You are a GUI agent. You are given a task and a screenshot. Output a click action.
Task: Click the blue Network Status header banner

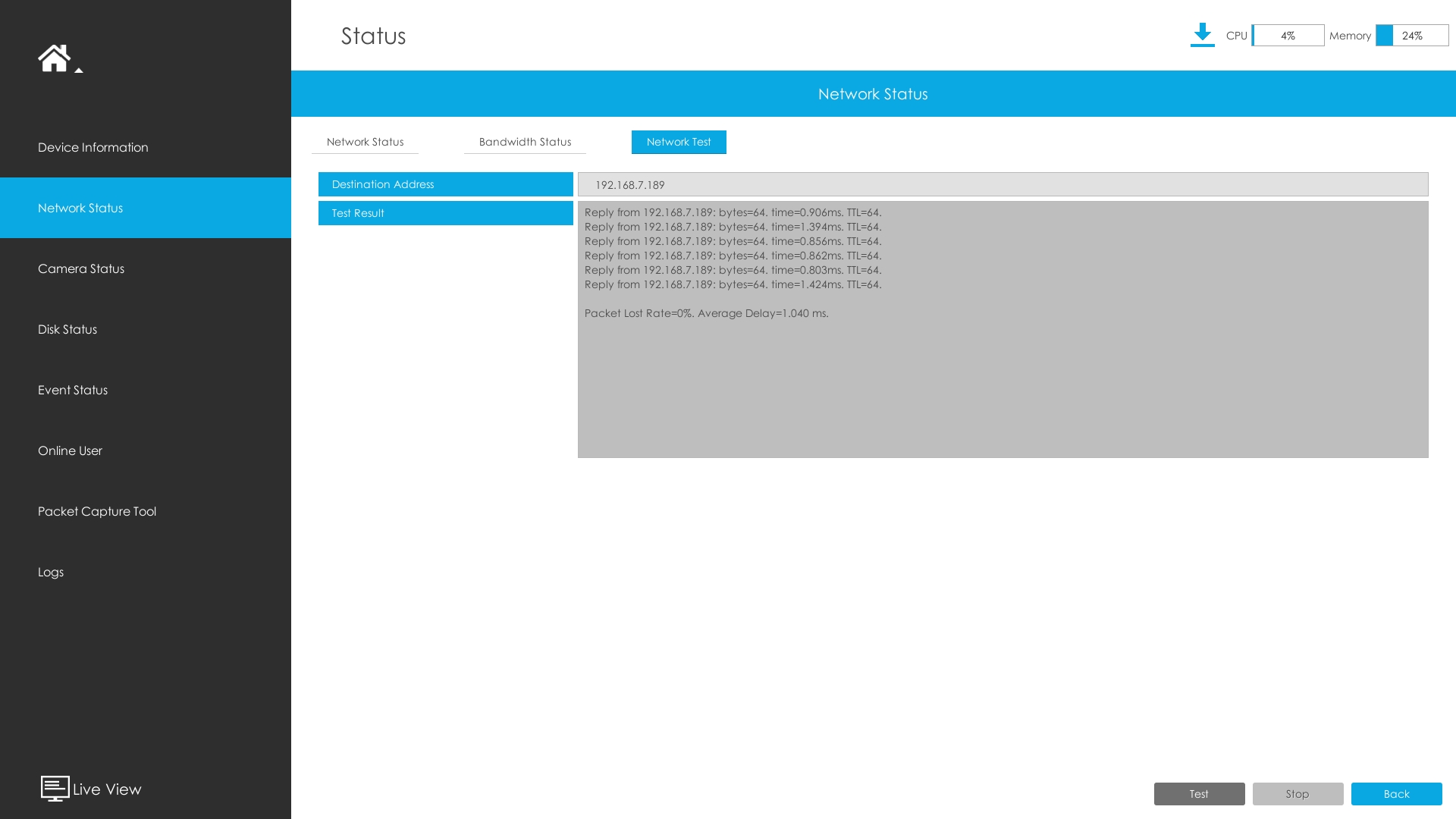coord(874,94)
